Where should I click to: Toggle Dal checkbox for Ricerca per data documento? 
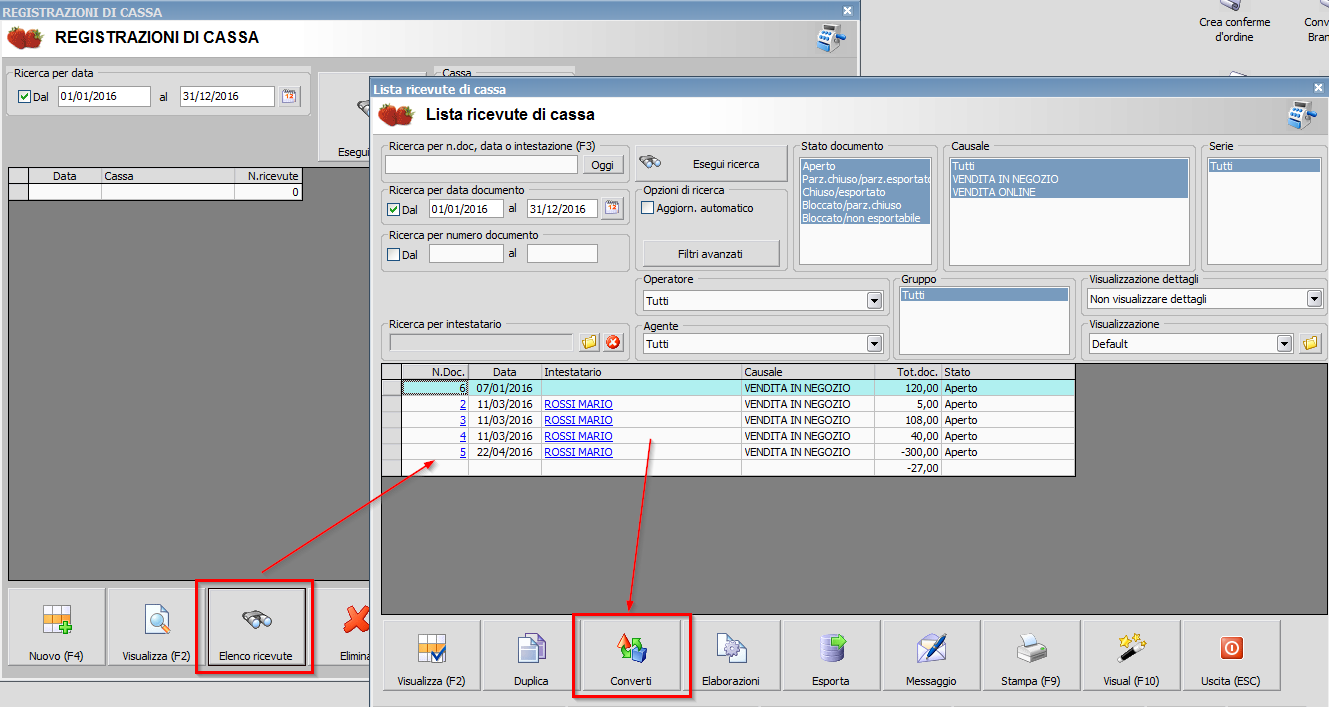coord(393,210)
